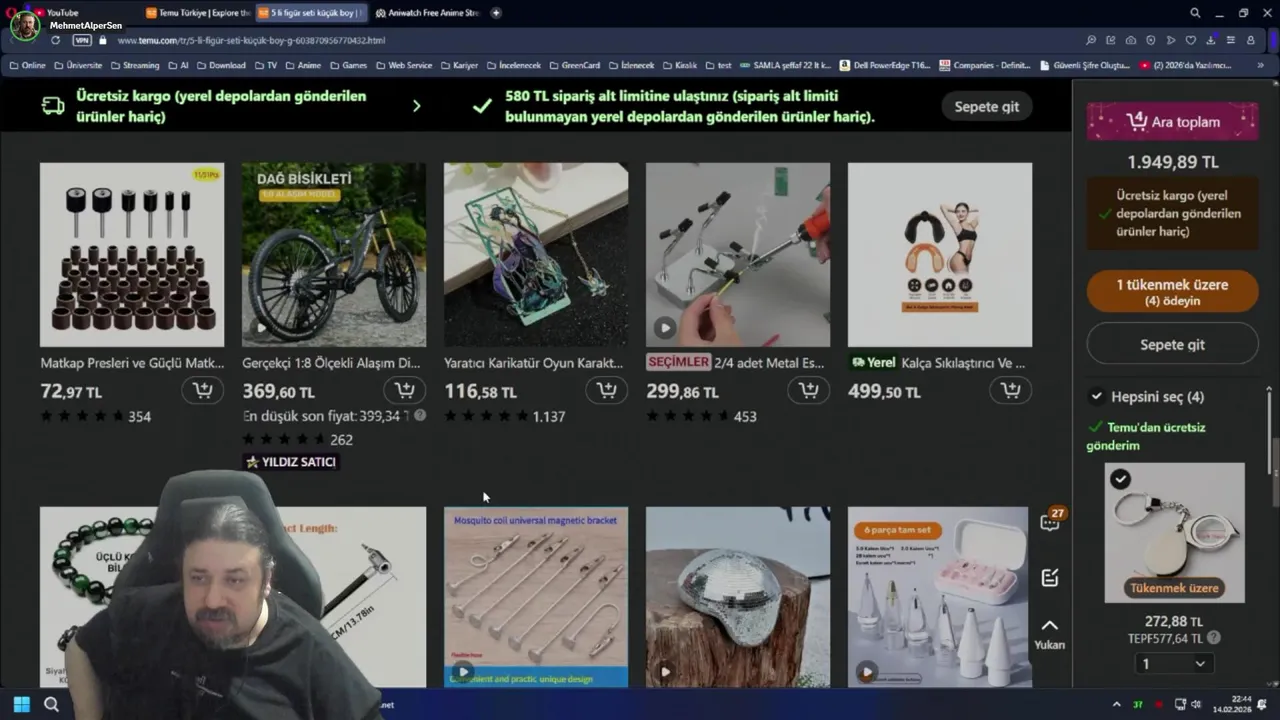This screenshot has width=1280, height=720.
Task: Play video on soldering holder thumbnail
Action: pyautogui.click(x=665, y=327)
